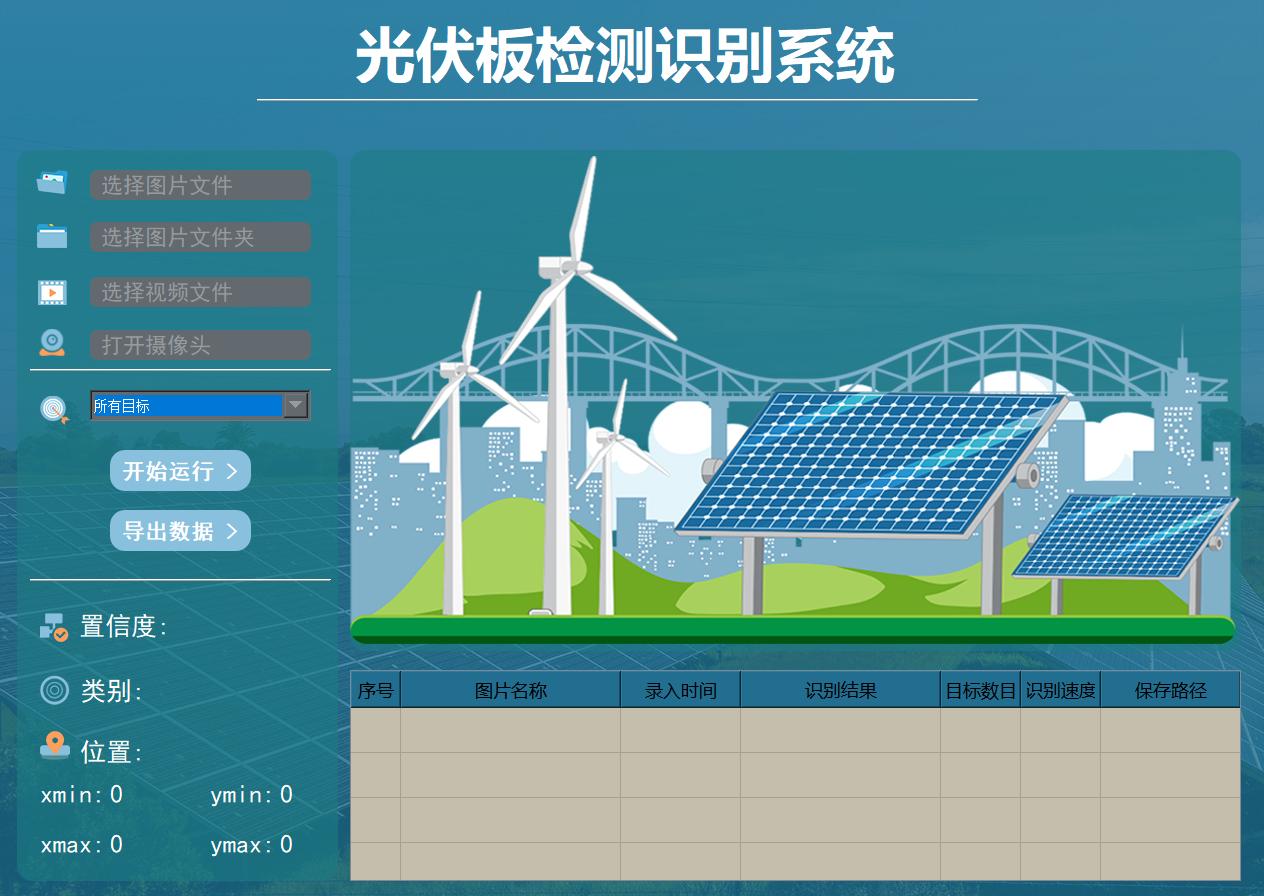Click the 识别结果 column header
Image resolution: width=1264 pixels, height=896 pixels.
(x=840, y=690)
